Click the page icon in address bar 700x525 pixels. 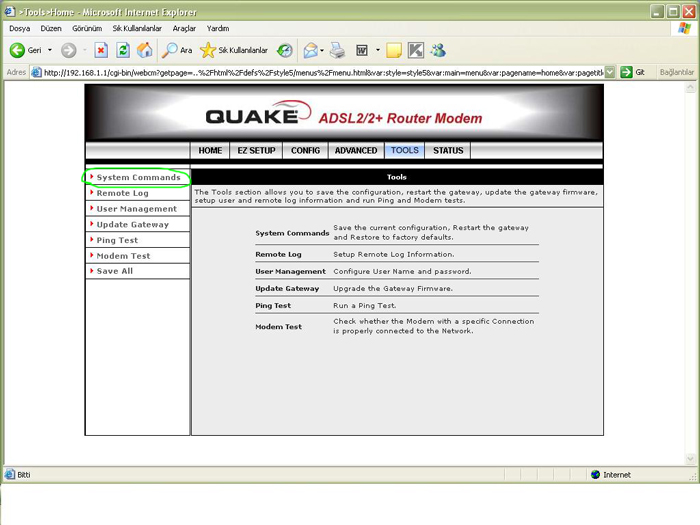pos(37,72)
